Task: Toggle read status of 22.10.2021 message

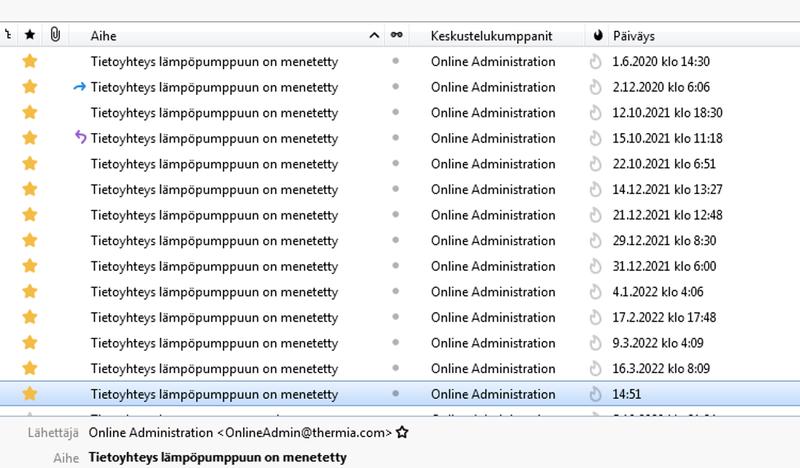Action: [396, 164]
